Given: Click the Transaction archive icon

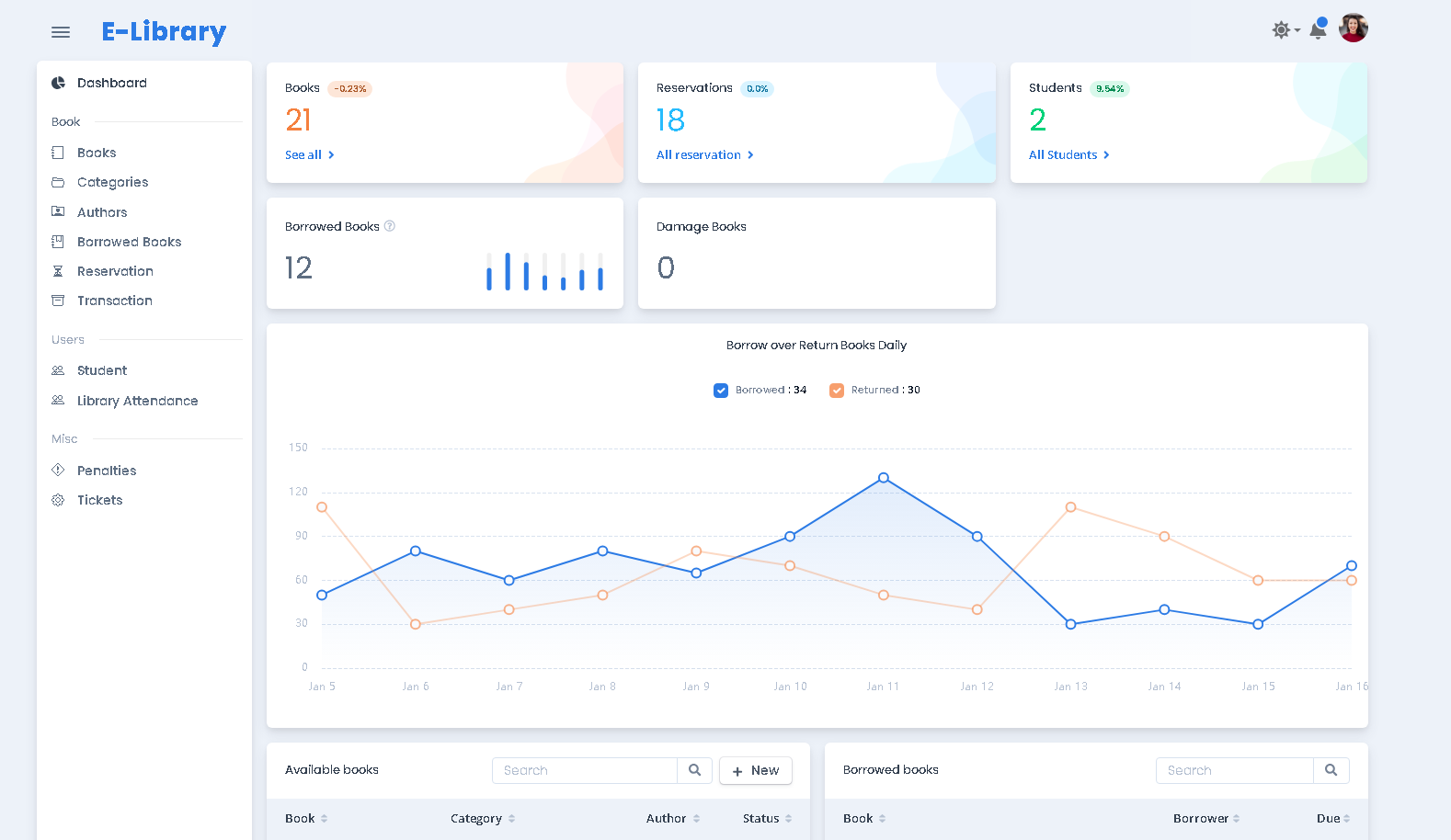Looking at the screenshot, I should (58, 301).
